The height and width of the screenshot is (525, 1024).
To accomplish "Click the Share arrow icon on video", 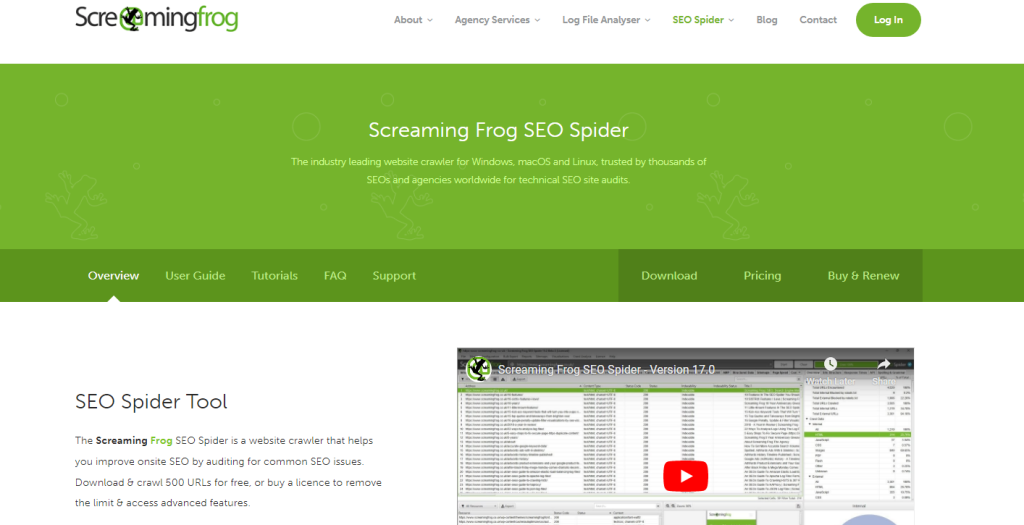I will click(x=883, y=366).
